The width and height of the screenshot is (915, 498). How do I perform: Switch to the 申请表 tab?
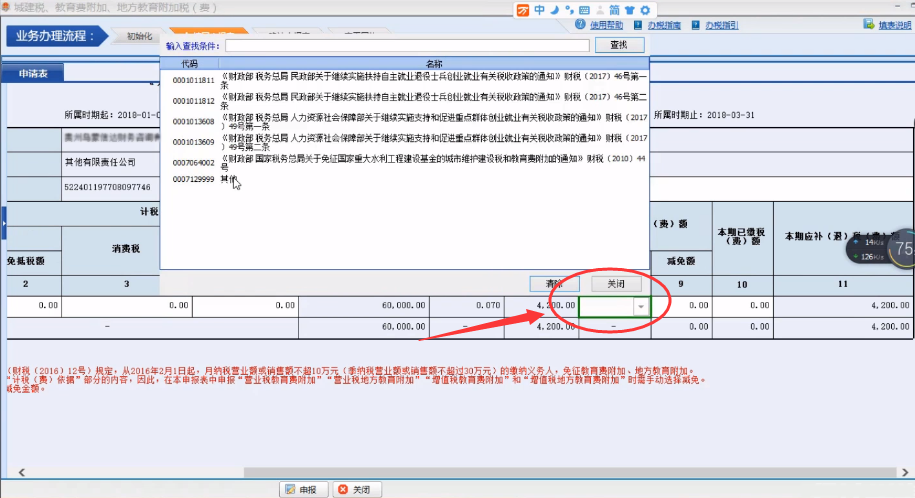click(33, 73)
